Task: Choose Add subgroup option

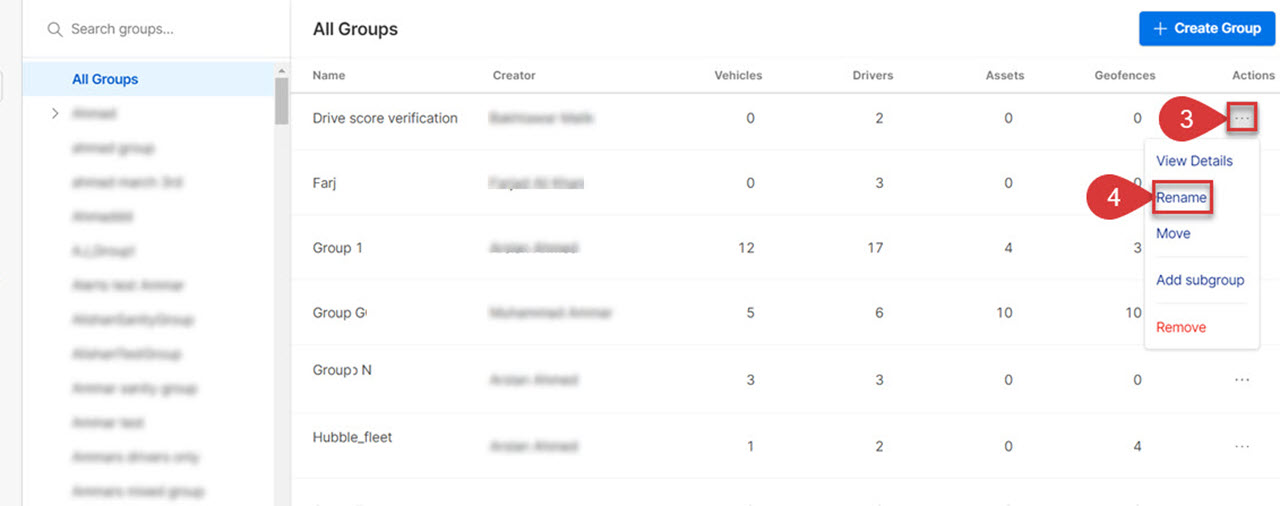Action: click(x=1200, y=280)
